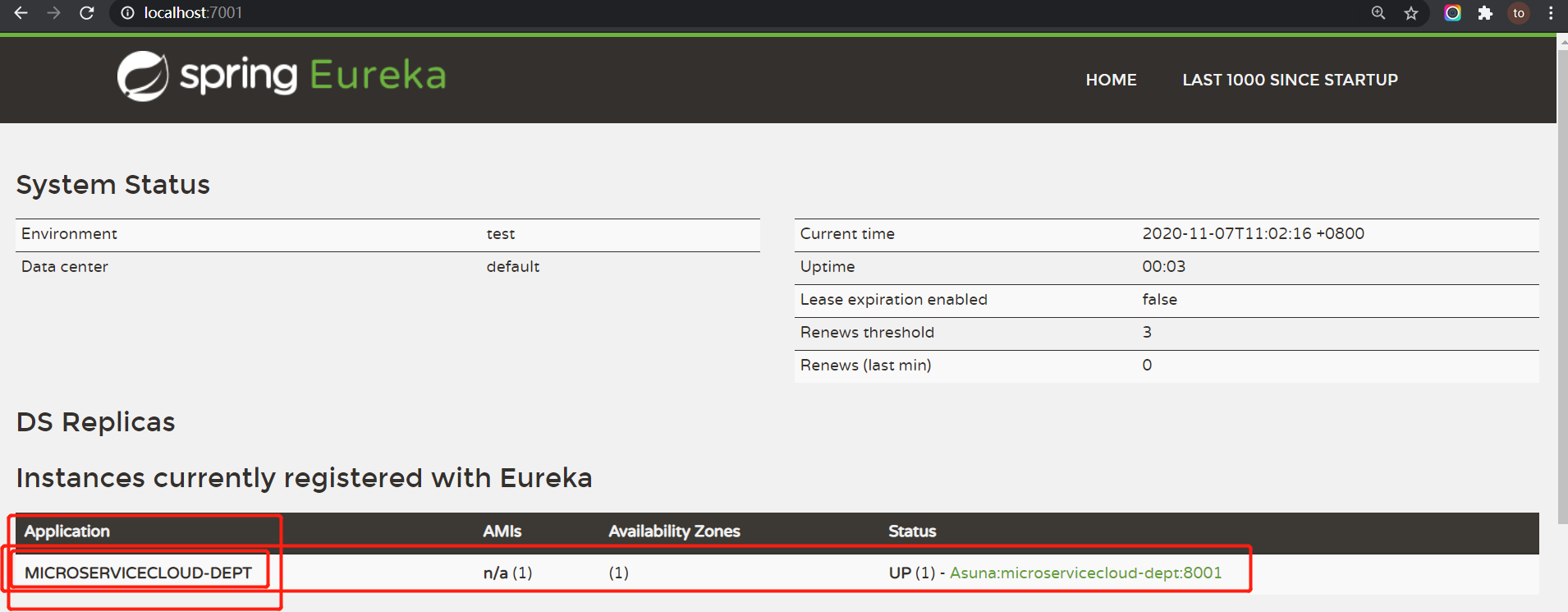Open the 'to' profile avatar
This screenshot has height=612, width=1568.
click(x=1519, y=13)
